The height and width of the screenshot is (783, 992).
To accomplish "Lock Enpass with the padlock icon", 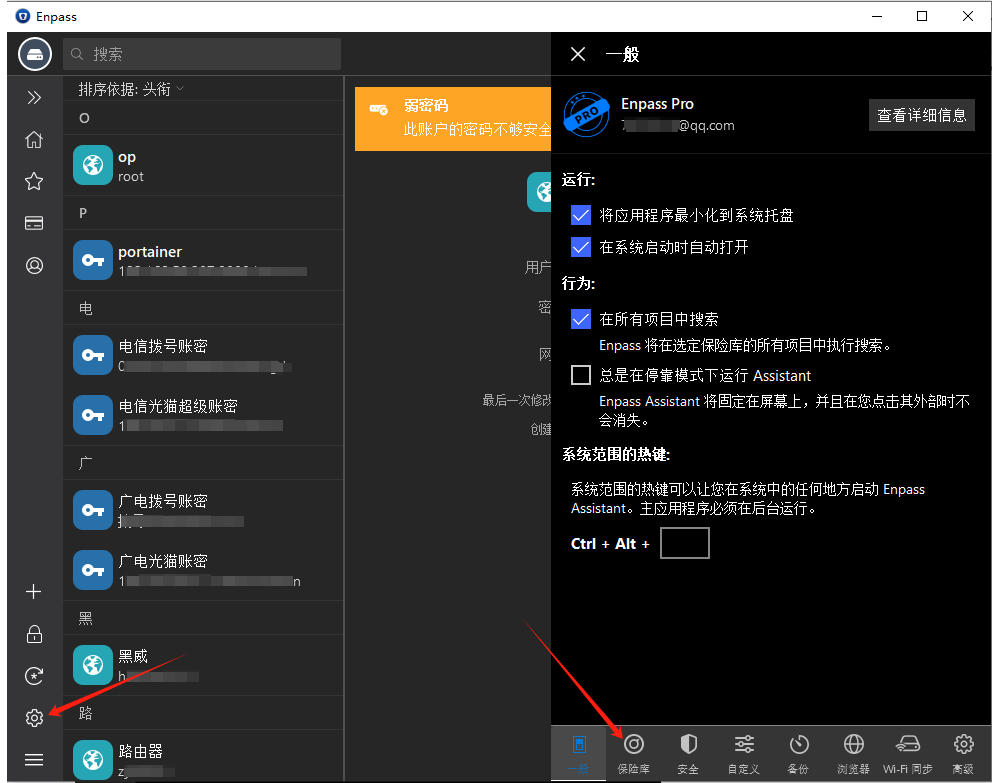I will tap(34, 634).
